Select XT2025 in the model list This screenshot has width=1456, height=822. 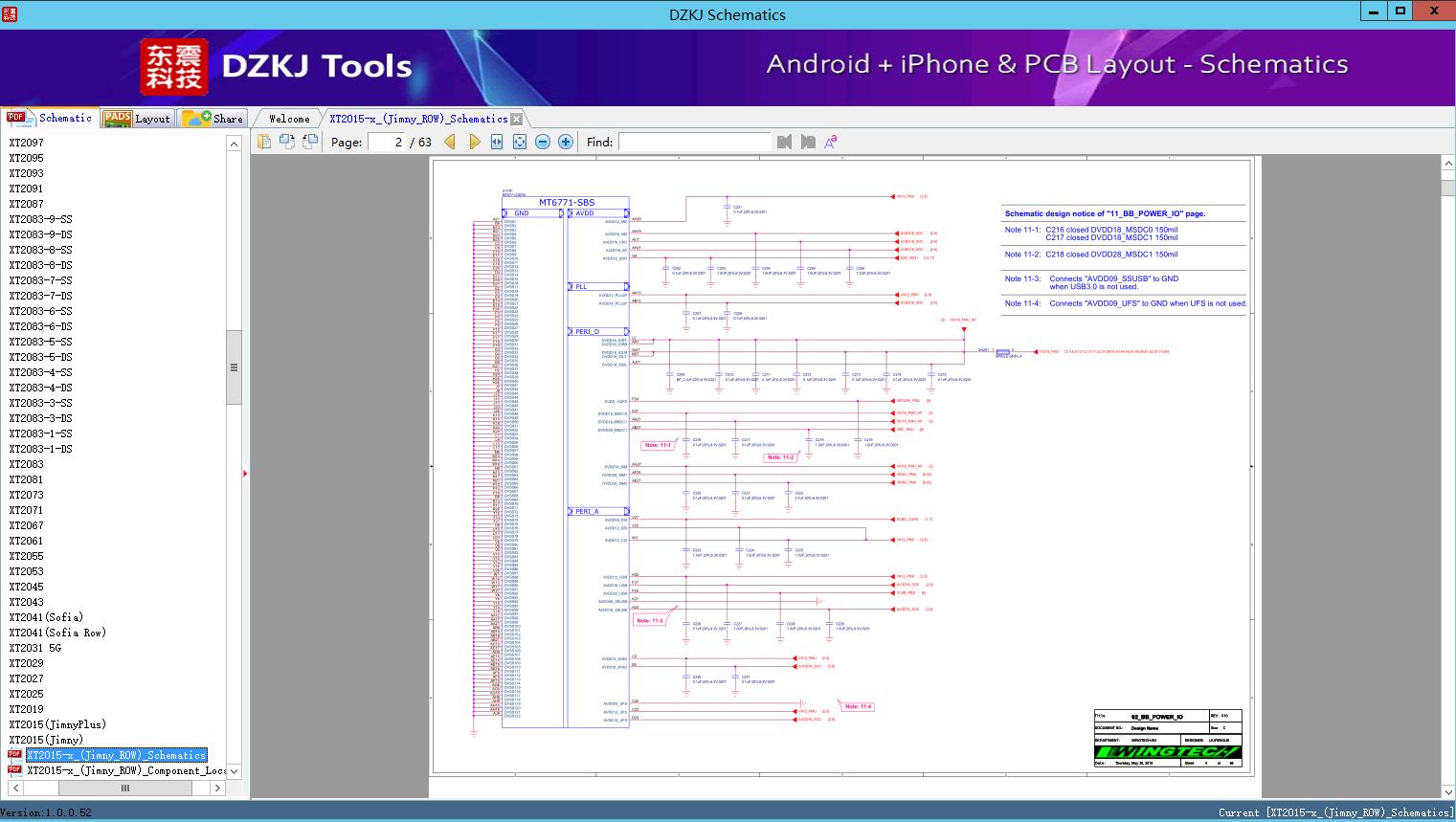pos(27,694)
